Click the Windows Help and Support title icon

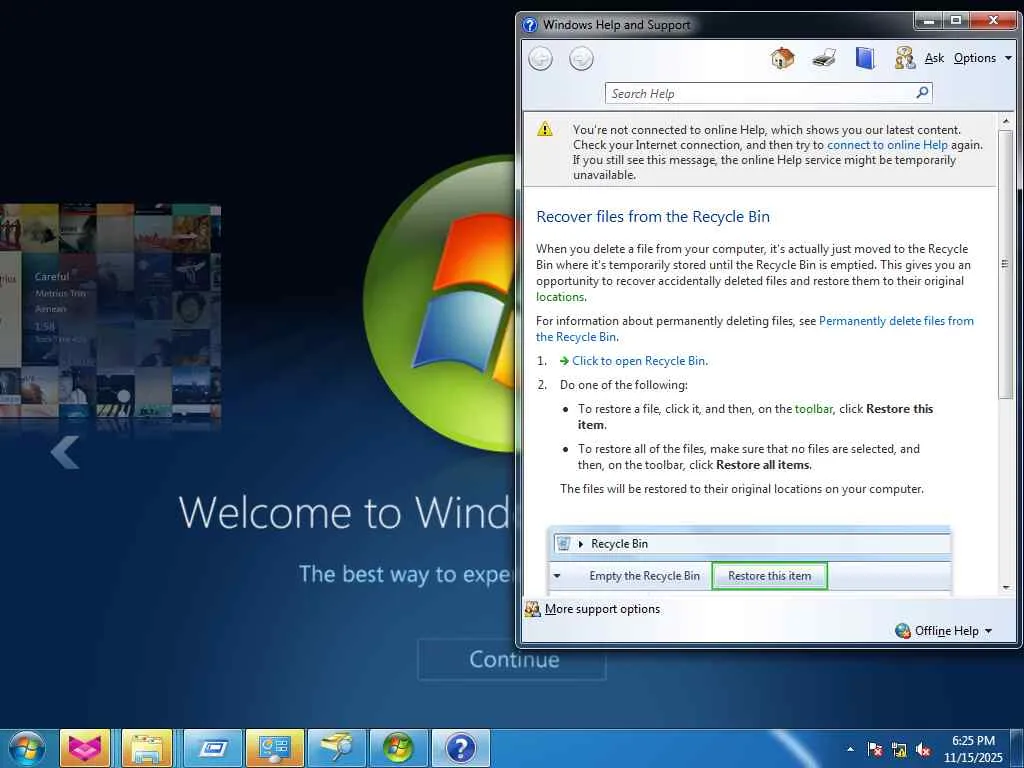click(x=530, y=25)
